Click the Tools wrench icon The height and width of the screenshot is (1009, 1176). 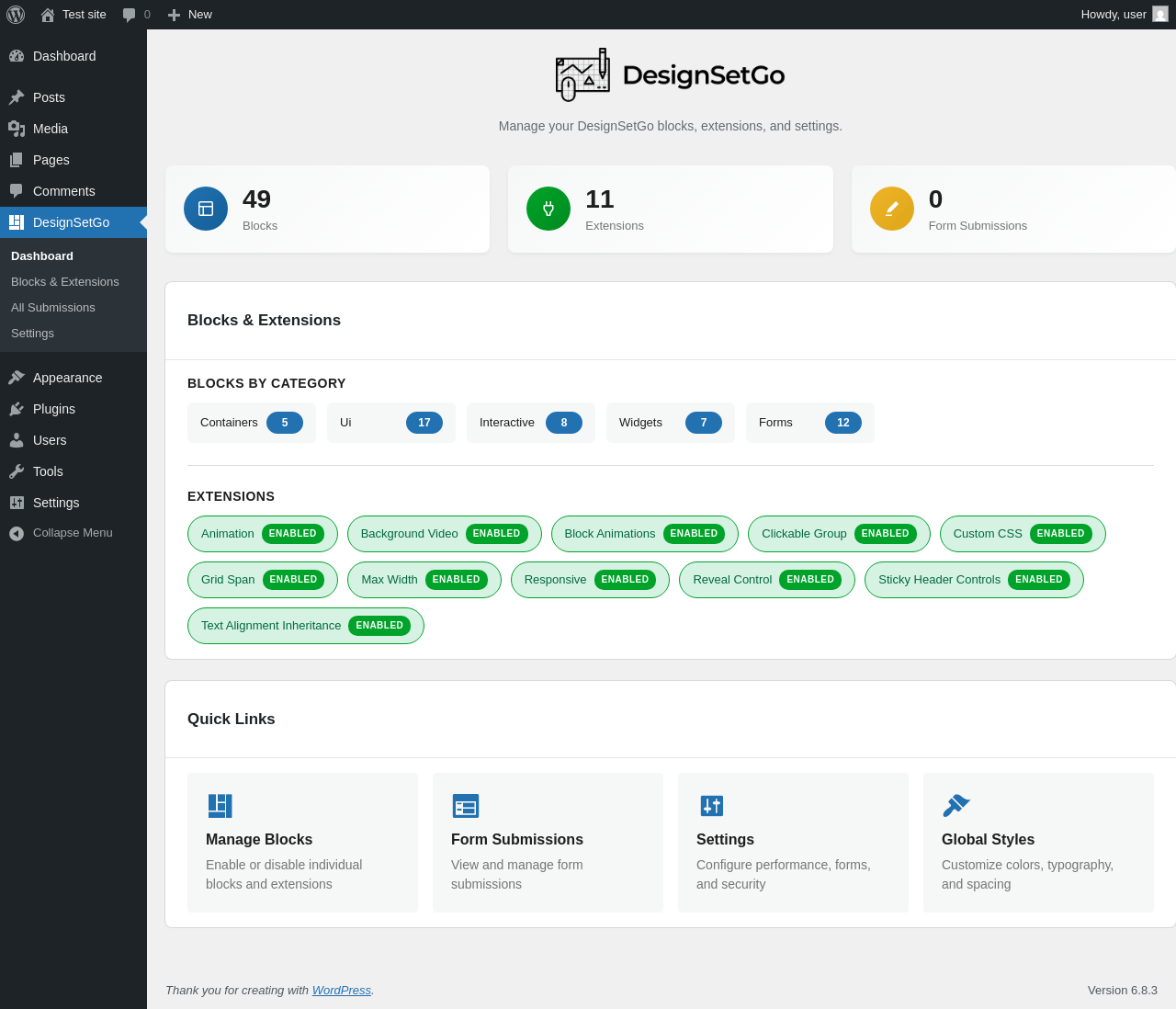[17, 471]
